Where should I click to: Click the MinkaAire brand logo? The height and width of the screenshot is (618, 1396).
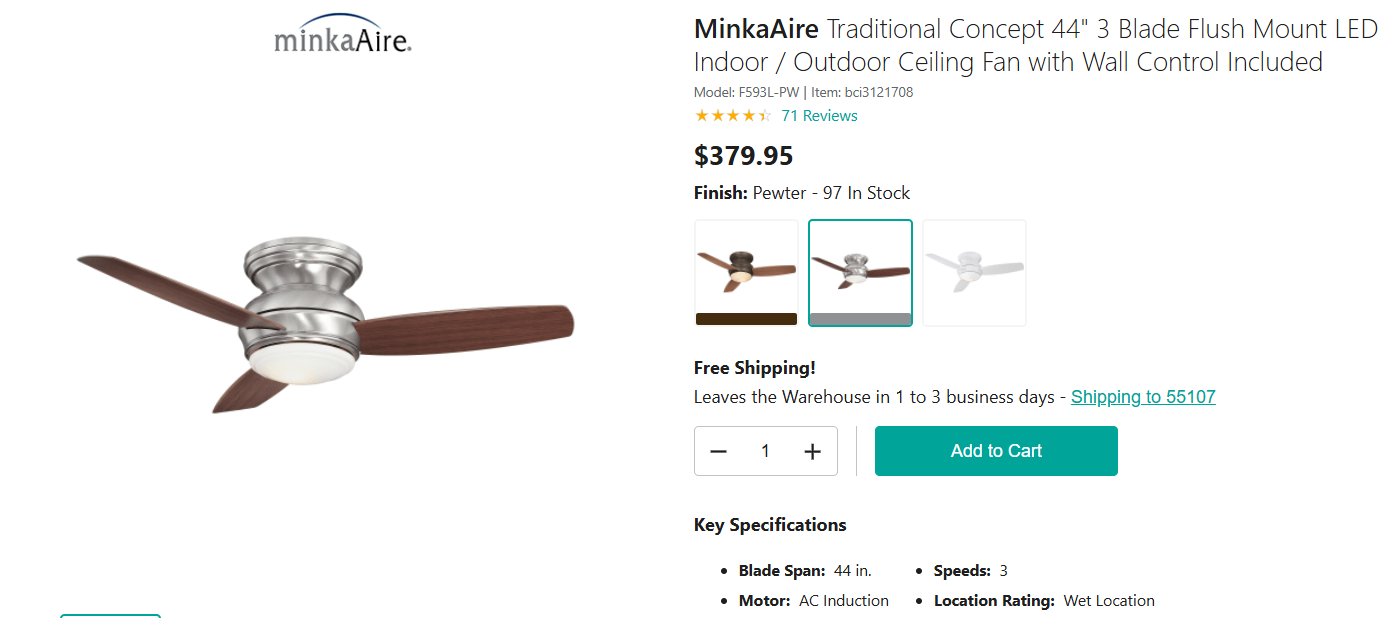point(343,34)
